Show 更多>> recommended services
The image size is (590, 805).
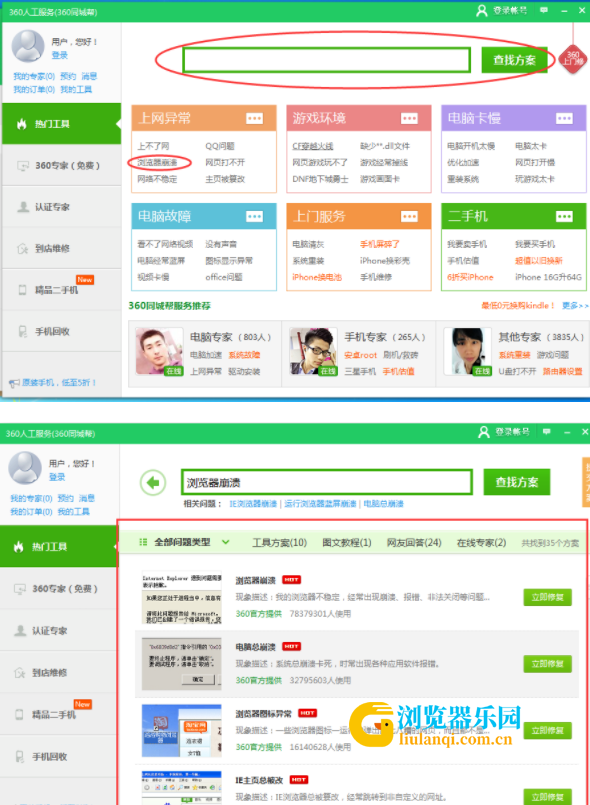(575, 305)
